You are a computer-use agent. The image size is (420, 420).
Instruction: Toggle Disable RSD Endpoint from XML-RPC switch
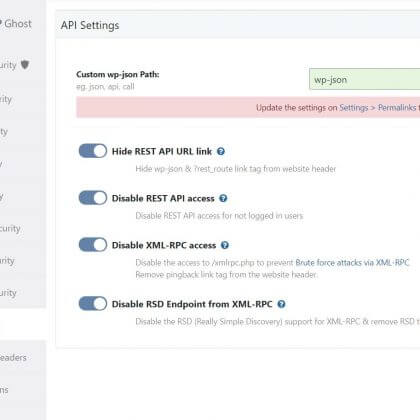pyautogui.click(x=93, y=304)
